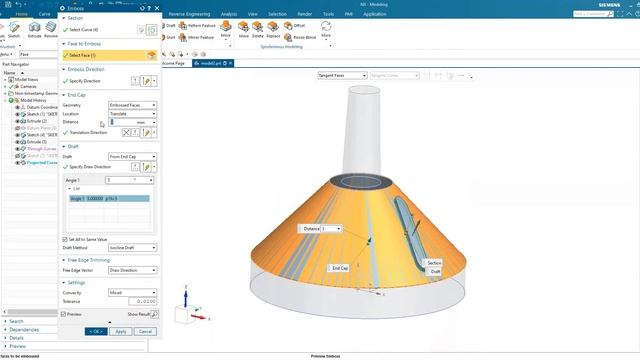Collapse the End Cap section

(x=64, y=95)
